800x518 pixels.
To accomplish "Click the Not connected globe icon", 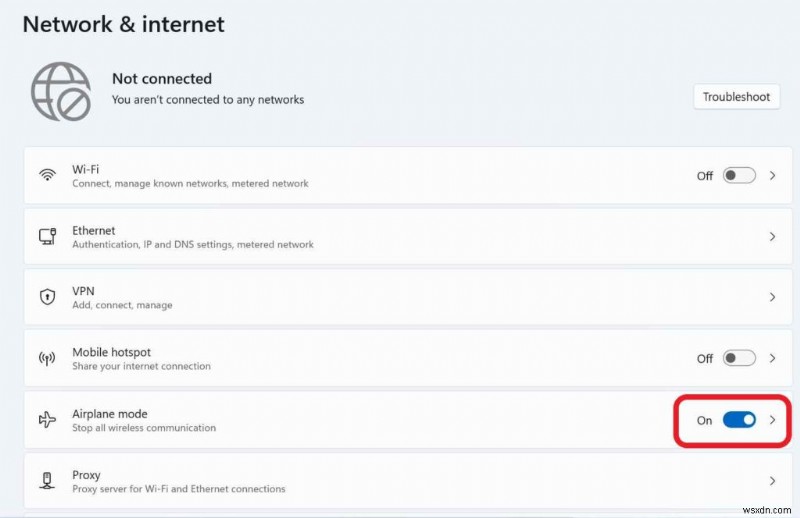I will tap(62, 92).
